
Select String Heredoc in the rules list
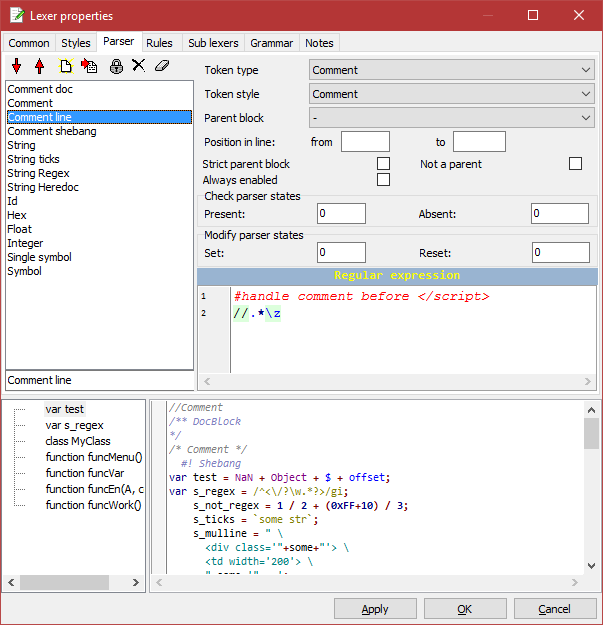tap(43, 187)
